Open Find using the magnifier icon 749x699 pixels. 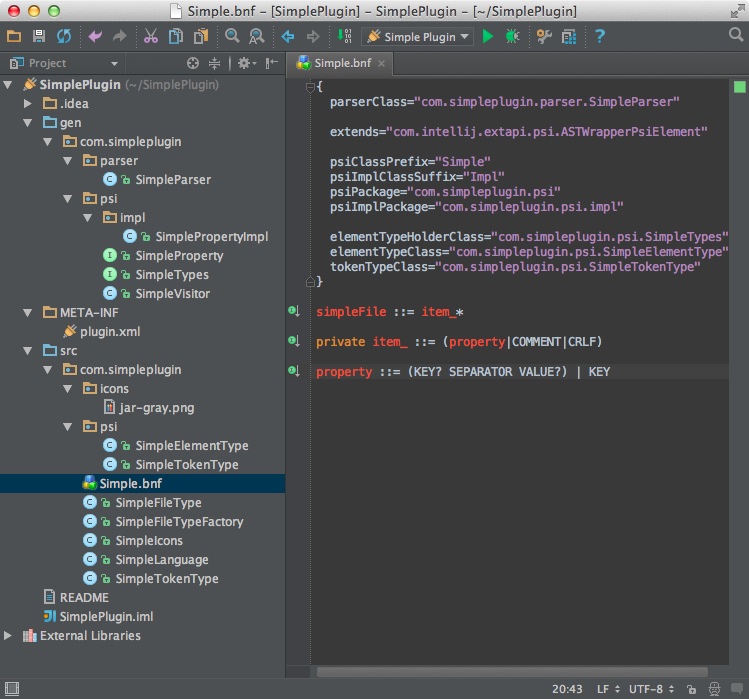click(232, 37)
